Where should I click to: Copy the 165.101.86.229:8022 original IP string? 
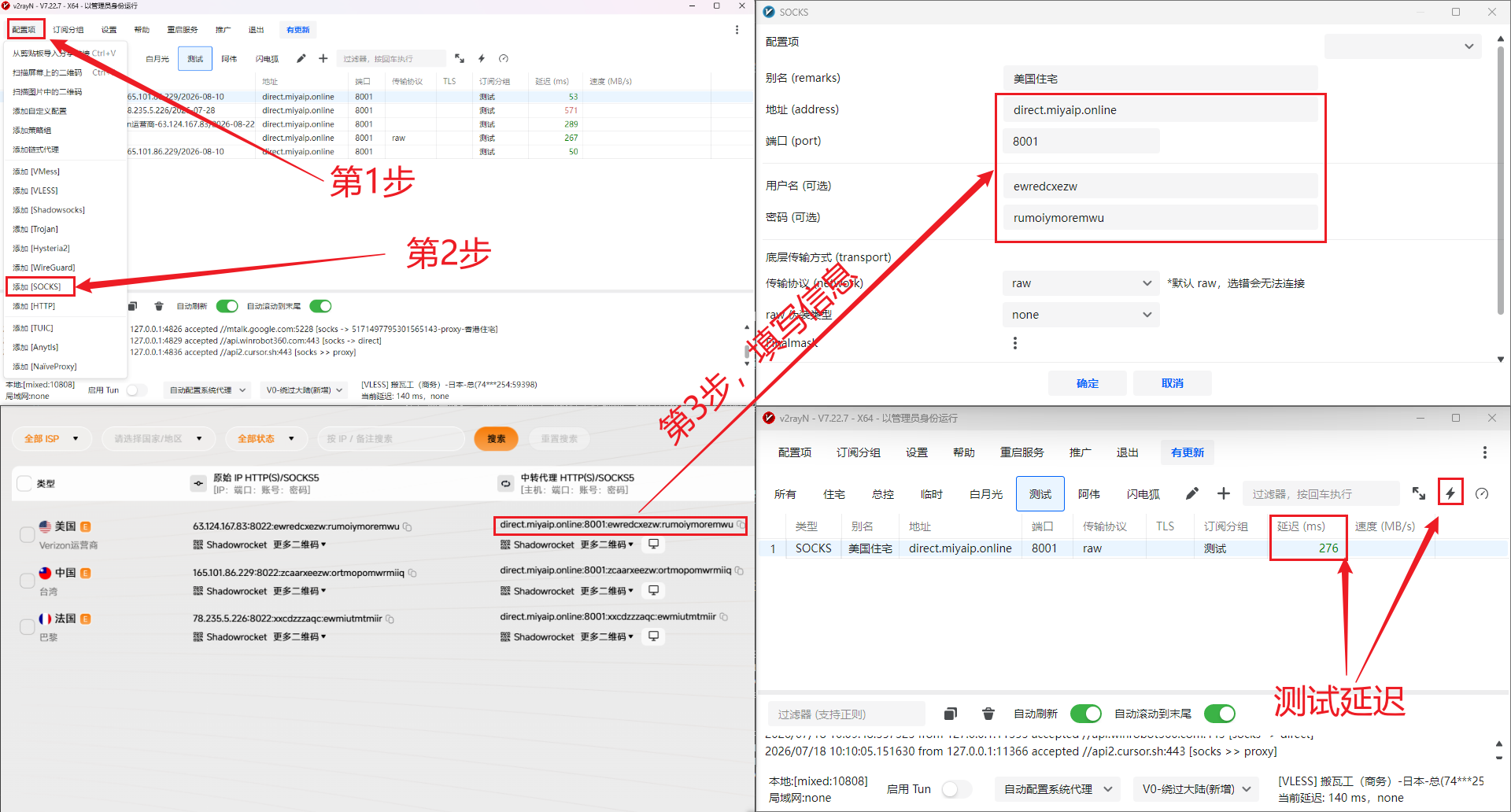pyautogui.click(x=413, y=573)
